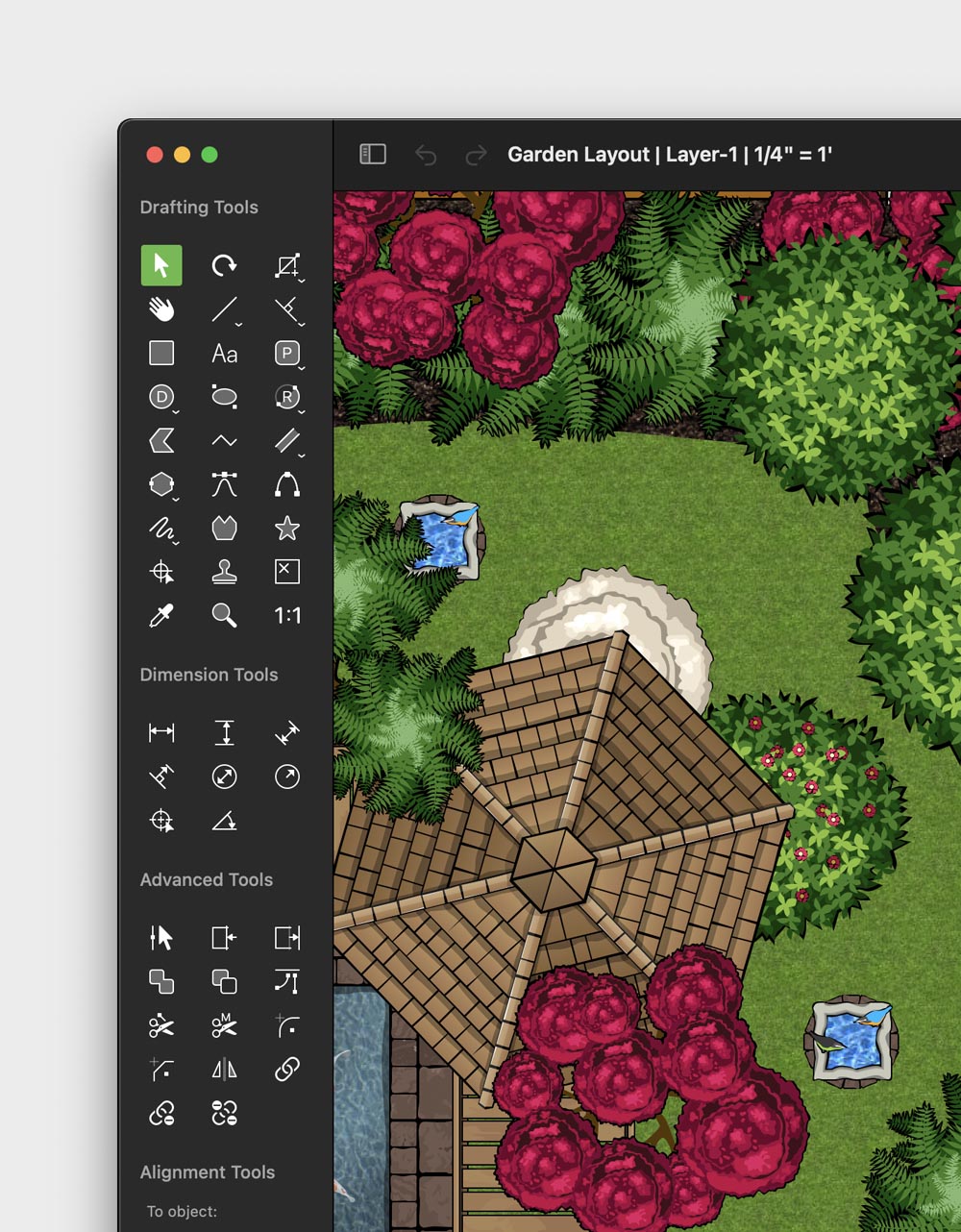The height and width of the screenshot is (1232, 961).
Task: Set the view to 1:1 scale
Action: pyautogui.click(x=286, y=615)
